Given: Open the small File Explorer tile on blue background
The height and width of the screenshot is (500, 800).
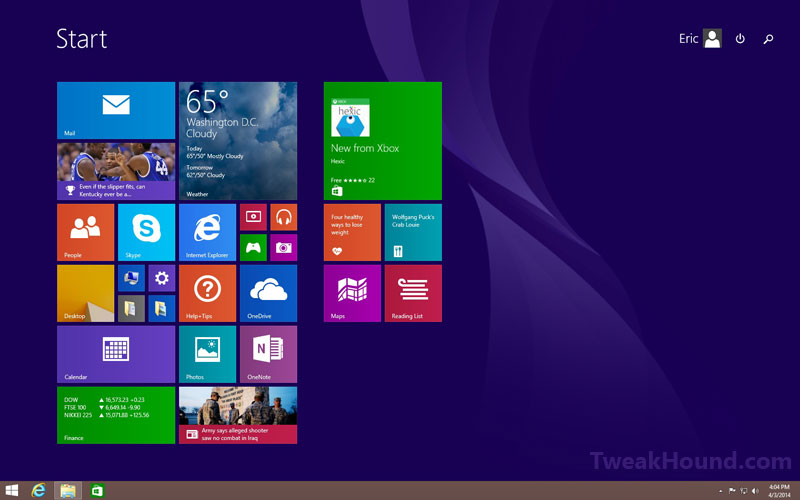Looking at the screenshot, I should pos(162,309).
